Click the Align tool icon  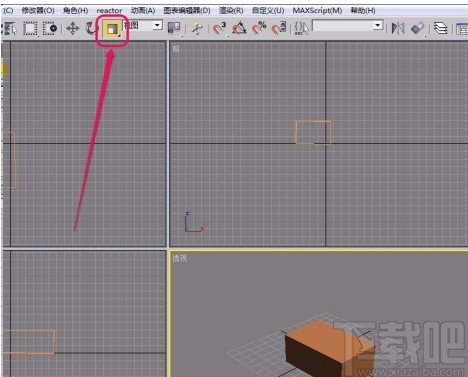click(417, 29)
